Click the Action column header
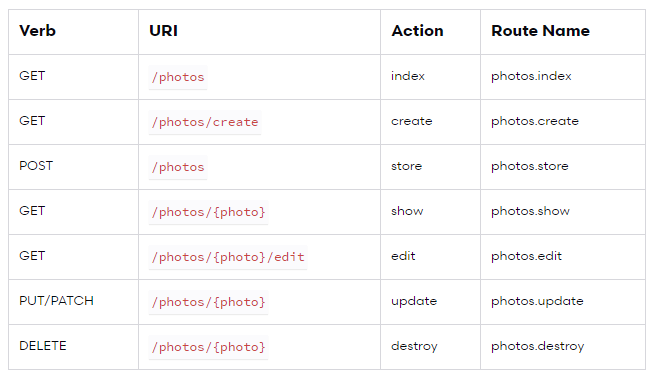The image size is (655, 378). [x=417, y=31]
